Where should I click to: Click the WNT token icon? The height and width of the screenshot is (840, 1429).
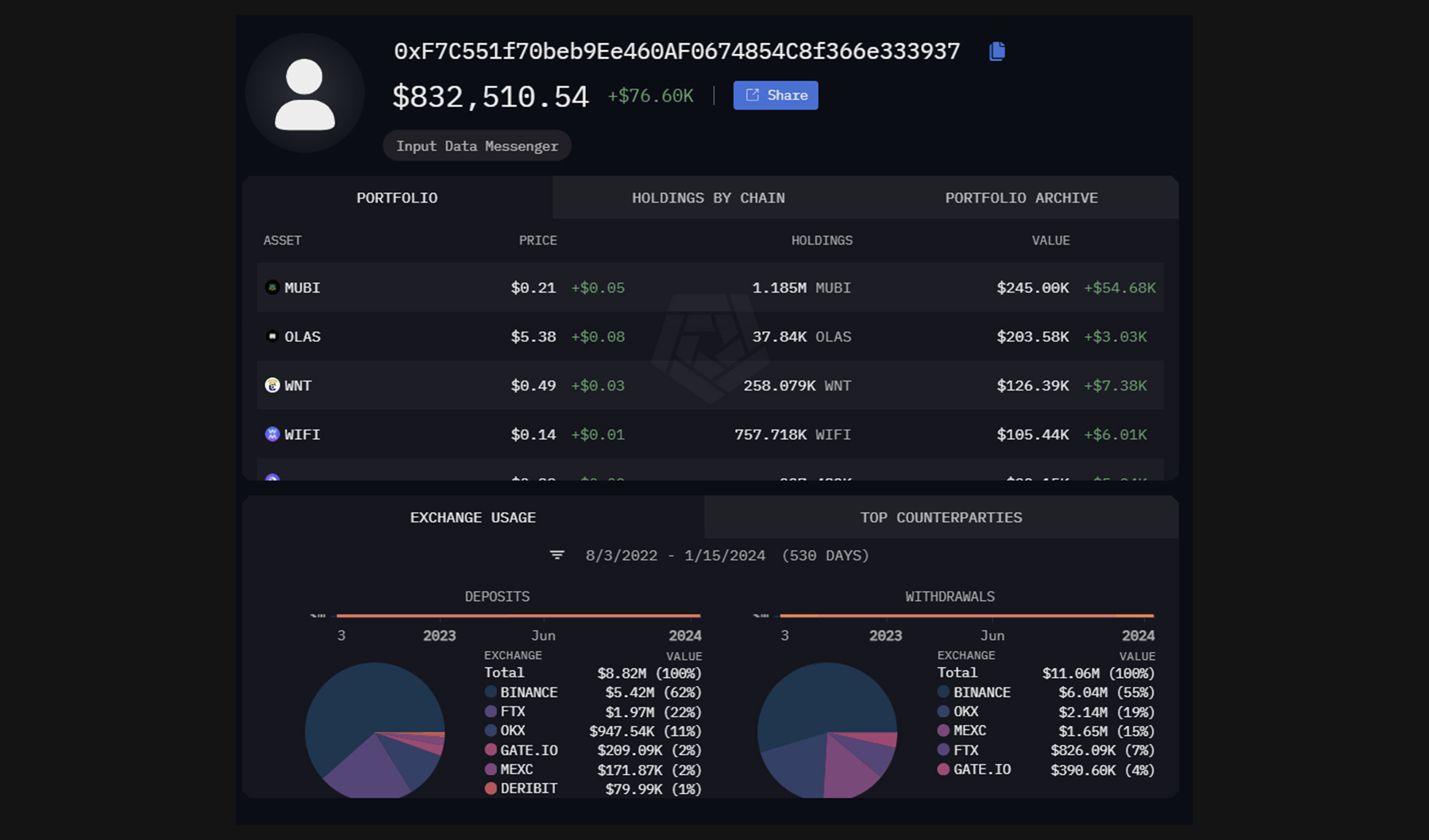click(x=272, y=385)
